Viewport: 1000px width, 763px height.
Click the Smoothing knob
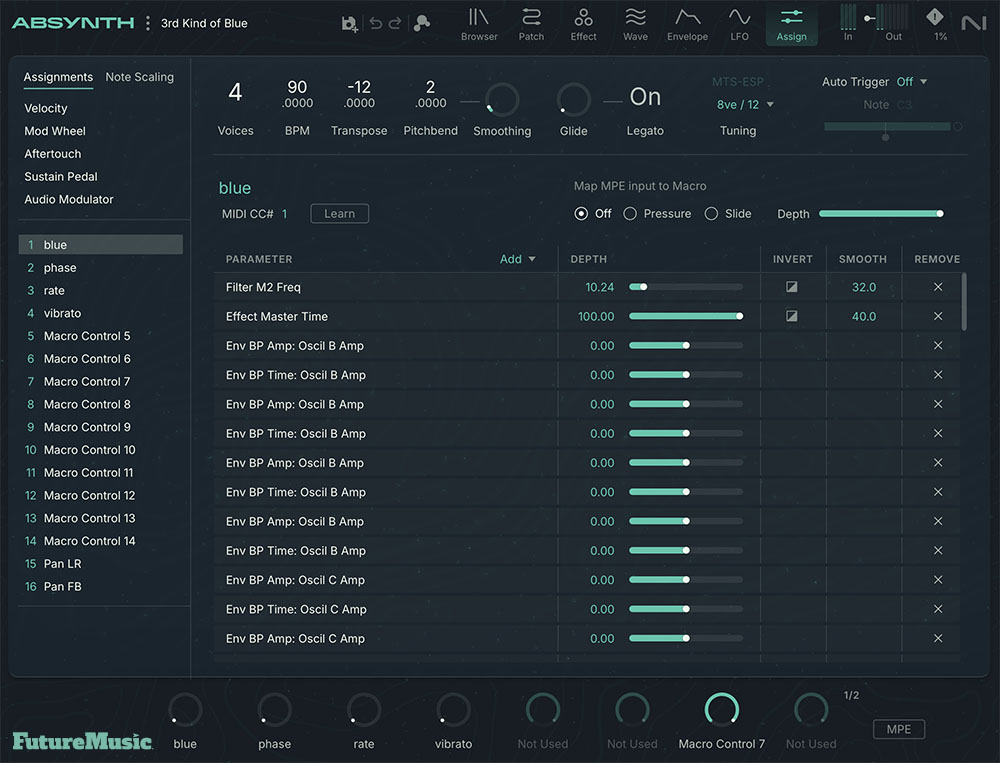(502, 100)
